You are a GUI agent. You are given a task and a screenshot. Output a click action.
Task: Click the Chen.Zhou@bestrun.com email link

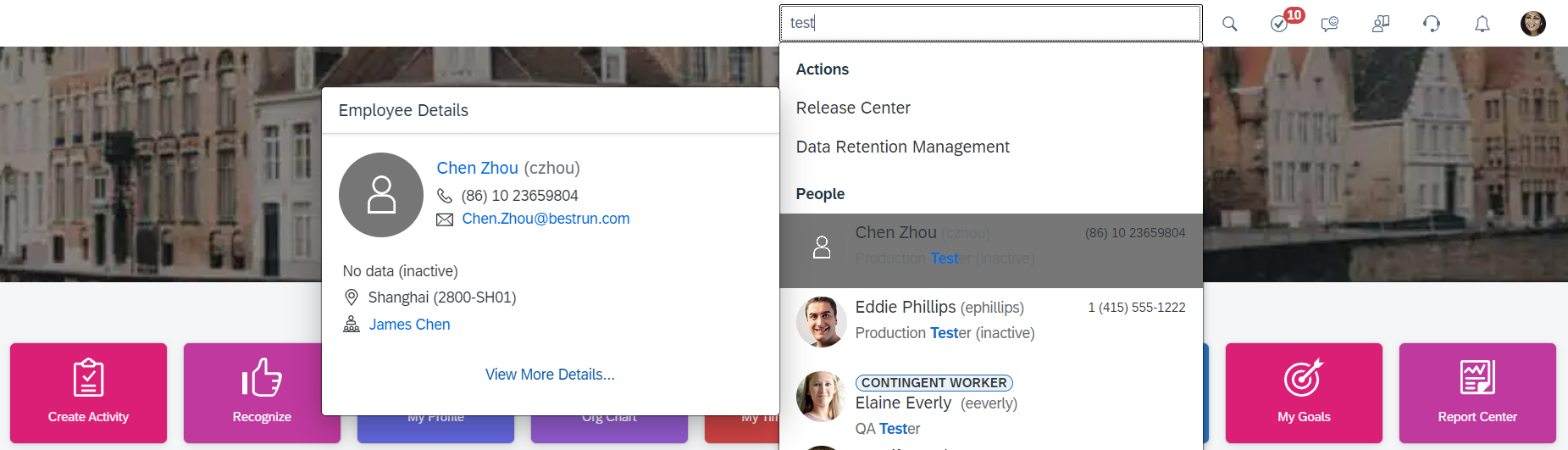[546, 219]
